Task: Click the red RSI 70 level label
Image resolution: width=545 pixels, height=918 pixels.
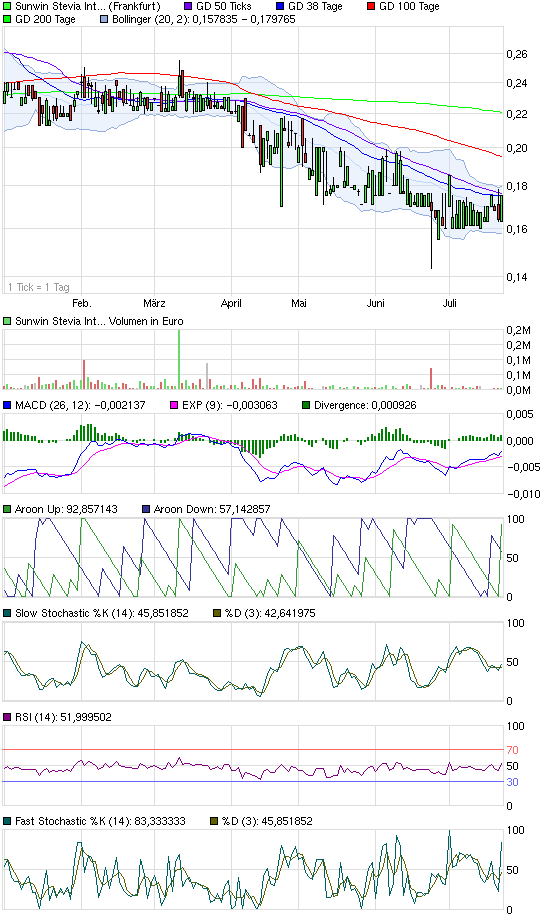Action: [512, 750]
